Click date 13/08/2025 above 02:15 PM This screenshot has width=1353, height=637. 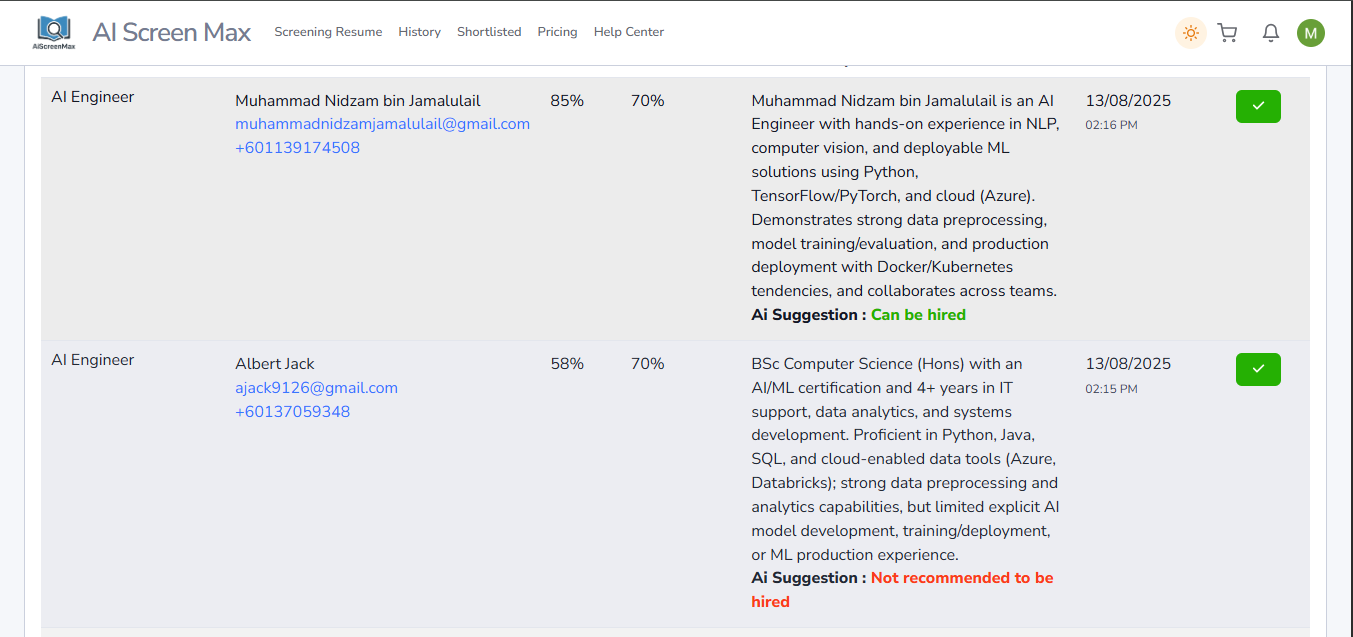[1128, 364]
